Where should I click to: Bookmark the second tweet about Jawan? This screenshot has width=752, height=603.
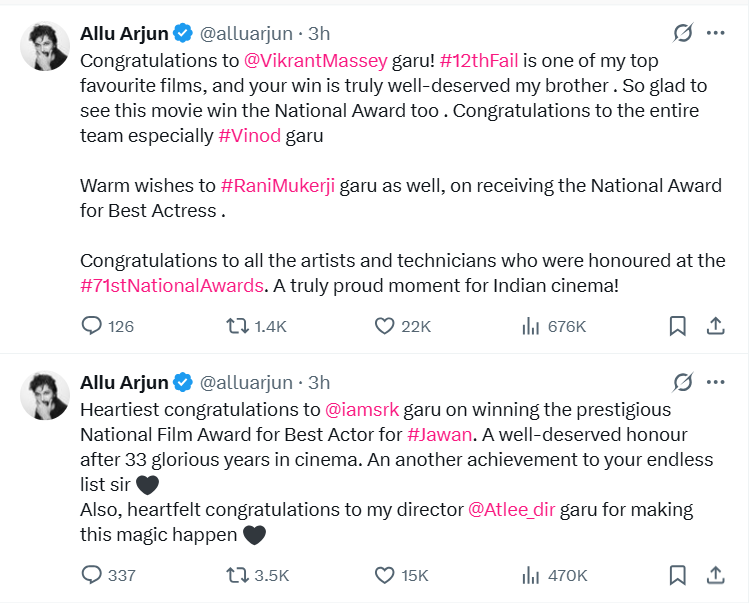pyautogui.click(x=677, y=575)
